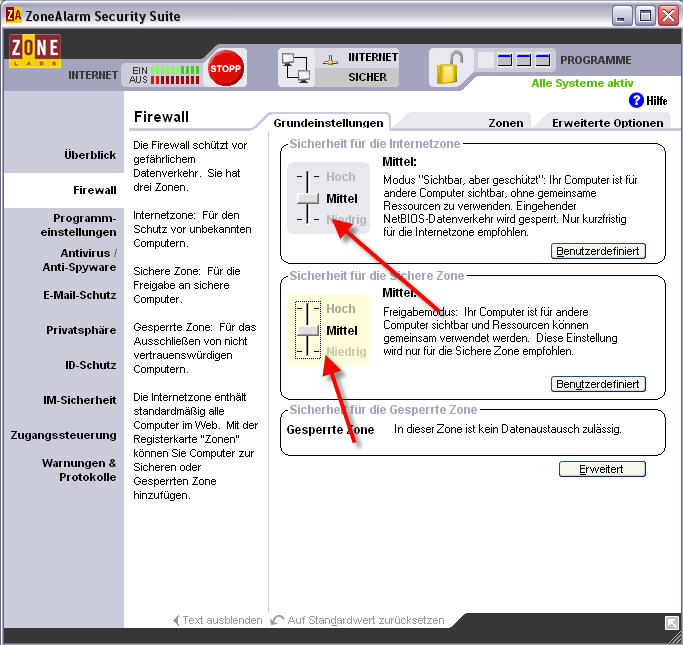Click Auf Standardwert zurücksetzen link

(x=366, y=620)
